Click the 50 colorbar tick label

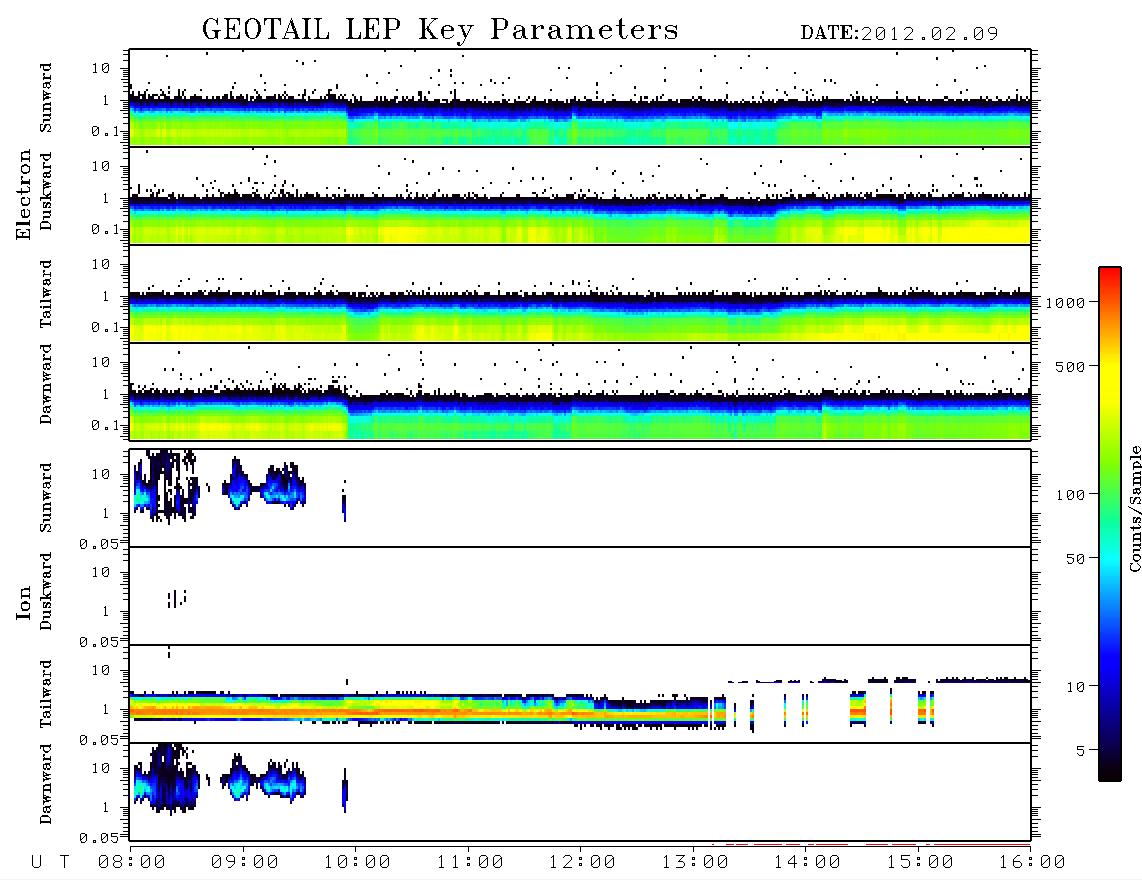(1076, 559)
